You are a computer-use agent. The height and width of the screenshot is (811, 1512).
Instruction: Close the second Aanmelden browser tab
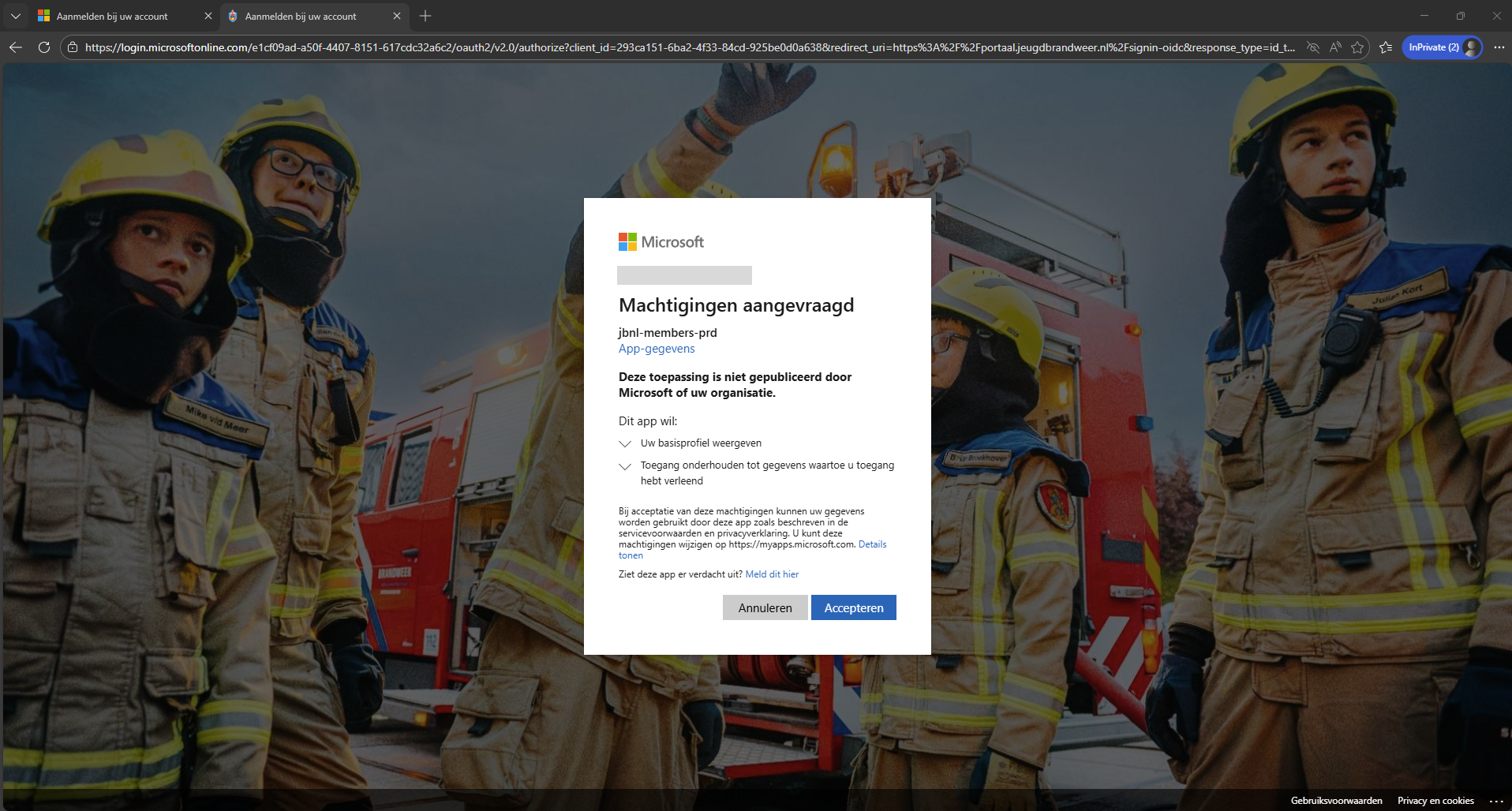[397, 16]
